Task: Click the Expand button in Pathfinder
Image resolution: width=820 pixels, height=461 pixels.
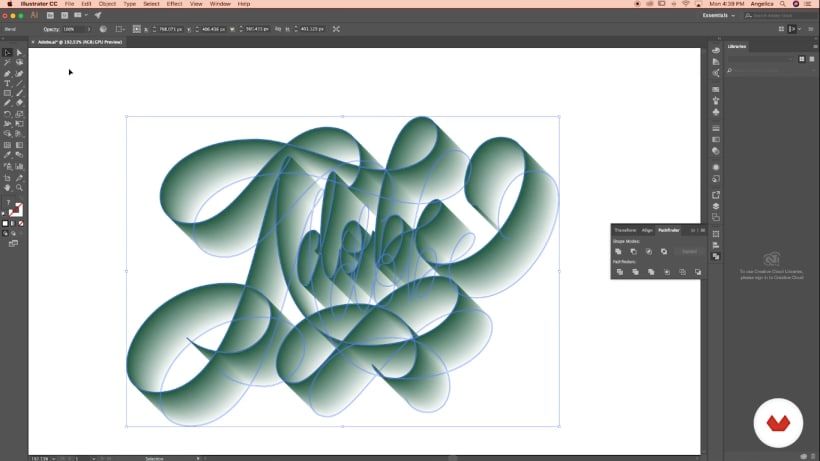Action: [x=689, y=251]
